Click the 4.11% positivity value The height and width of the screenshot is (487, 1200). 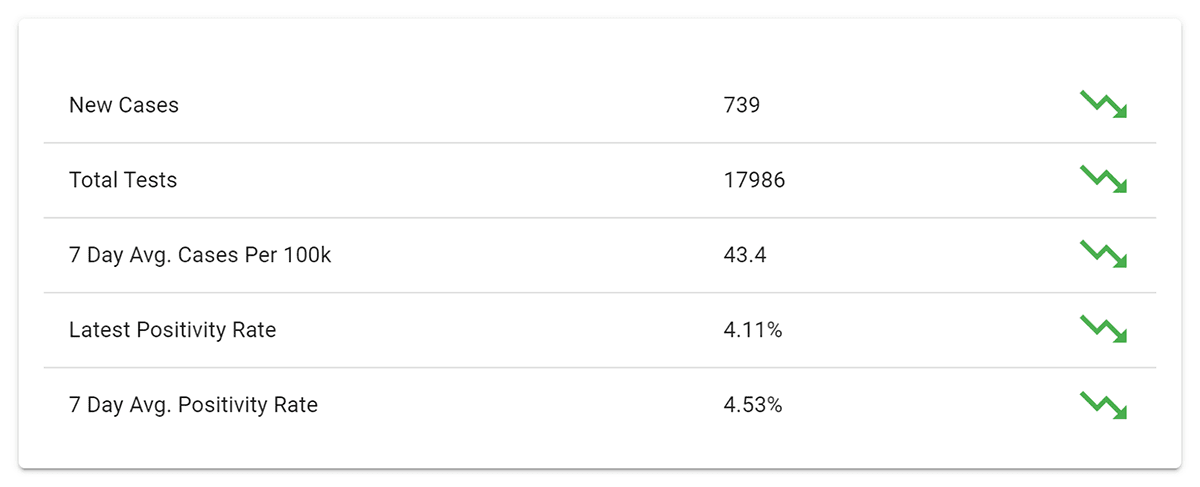pyautogui.click(x=753, y=330)
